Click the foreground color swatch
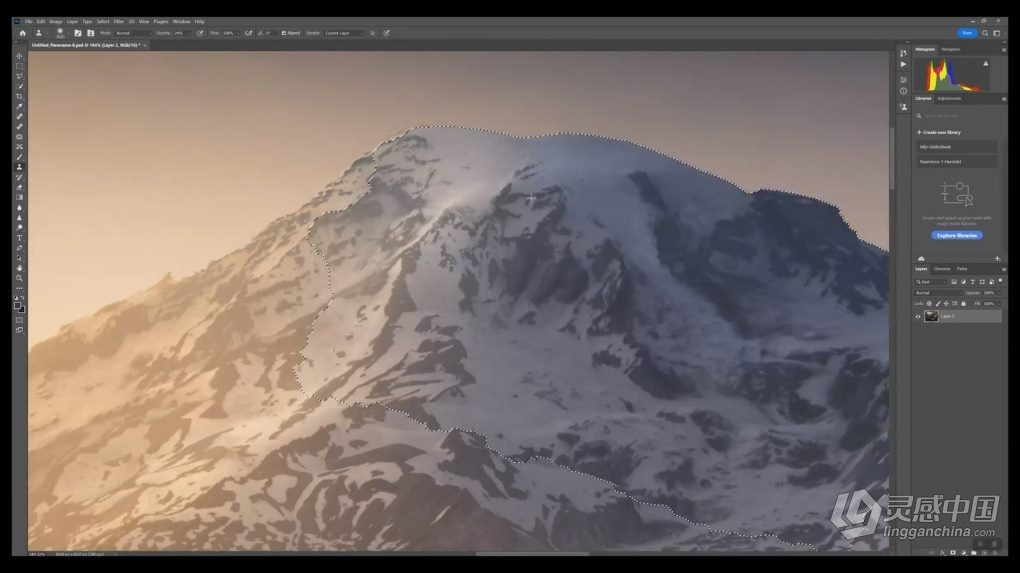This screenshot has width=1020, height=573. click(18, 306)
